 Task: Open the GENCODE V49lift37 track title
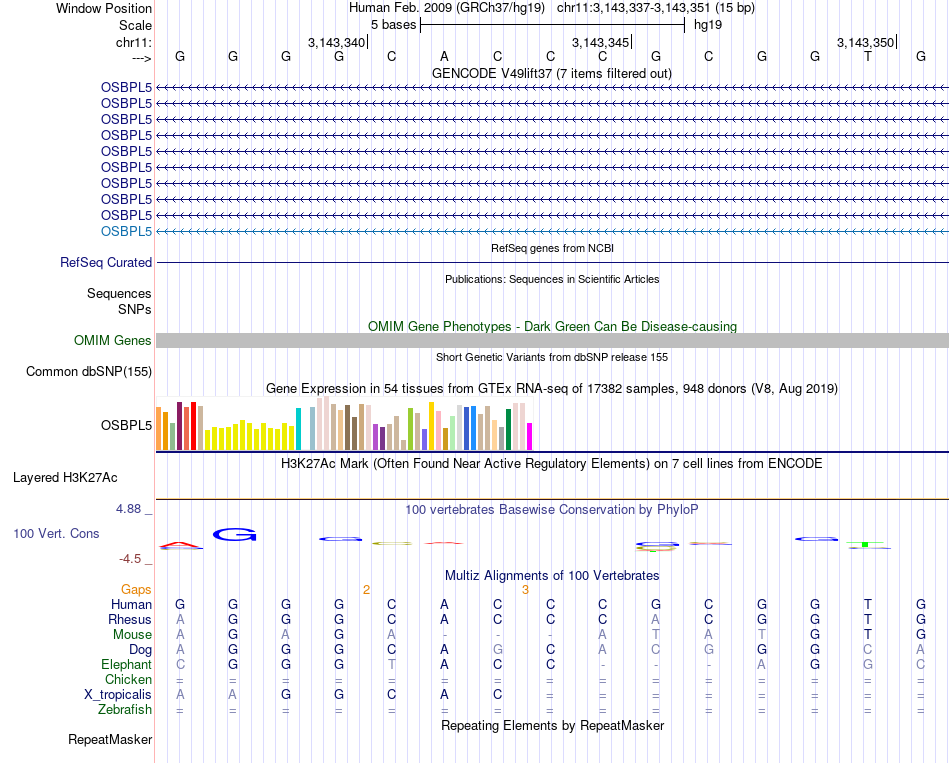pyautogui.click(x=552, y=73)
